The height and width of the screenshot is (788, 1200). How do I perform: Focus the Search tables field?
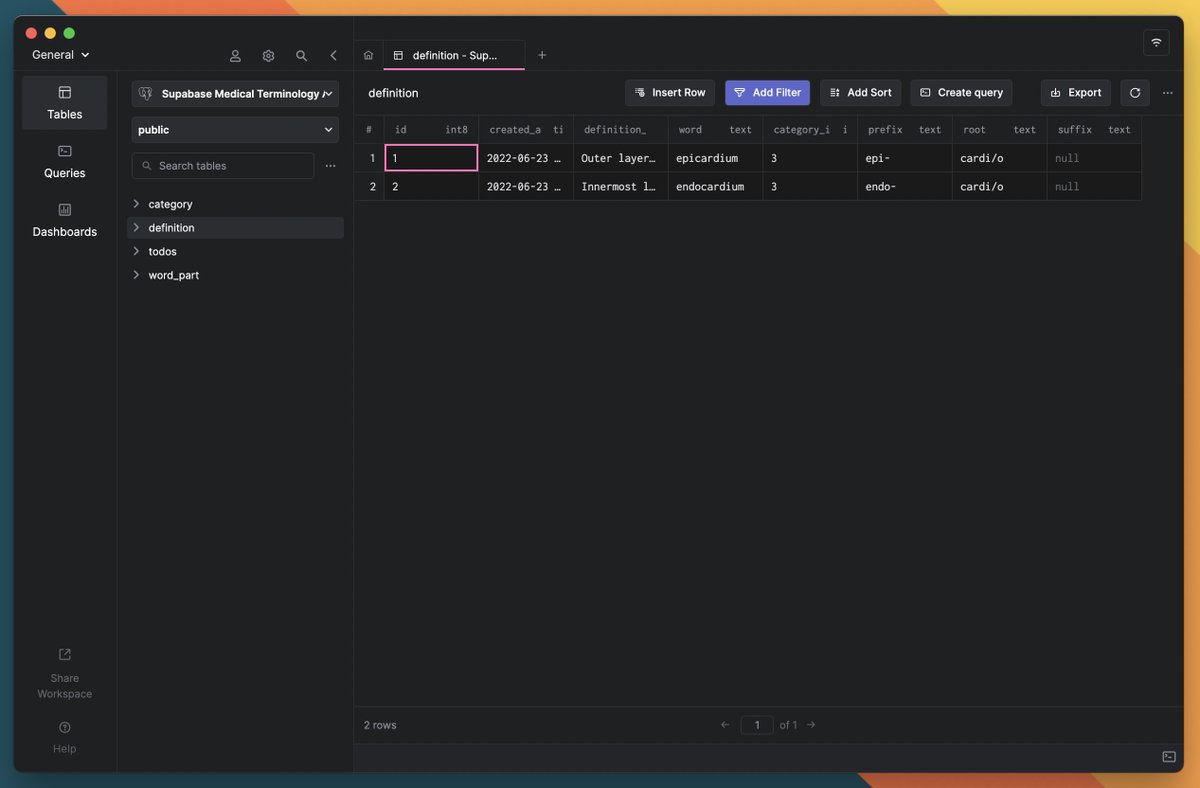[223, 166]
